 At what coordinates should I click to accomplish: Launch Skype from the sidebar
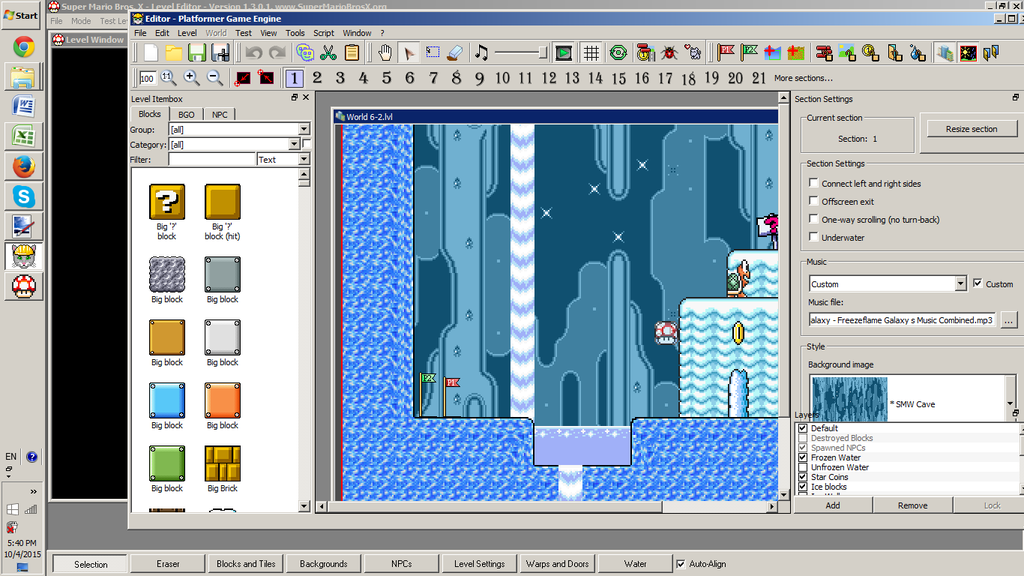(24, 197)
